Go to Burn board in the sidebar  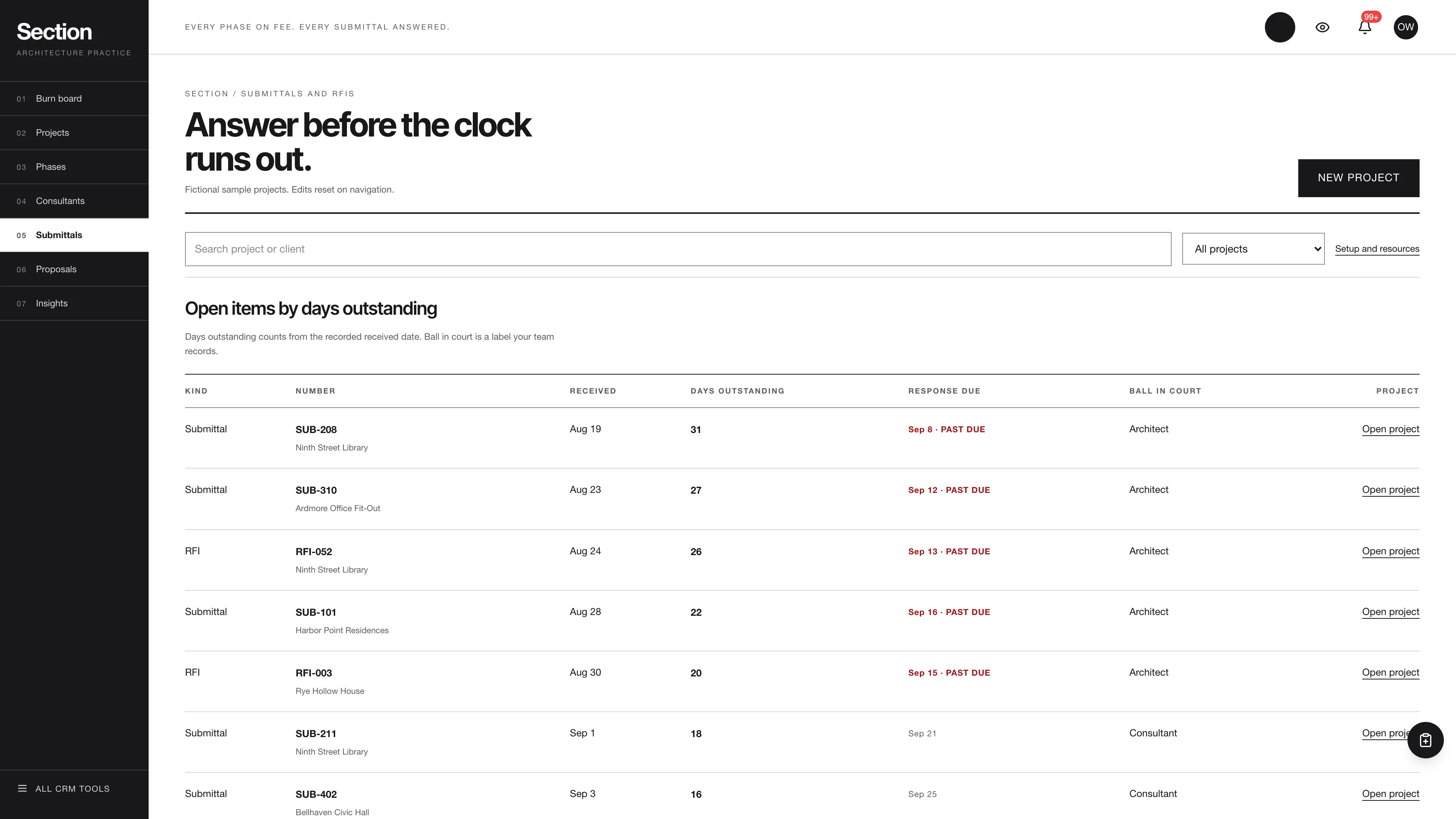[74, 98]
